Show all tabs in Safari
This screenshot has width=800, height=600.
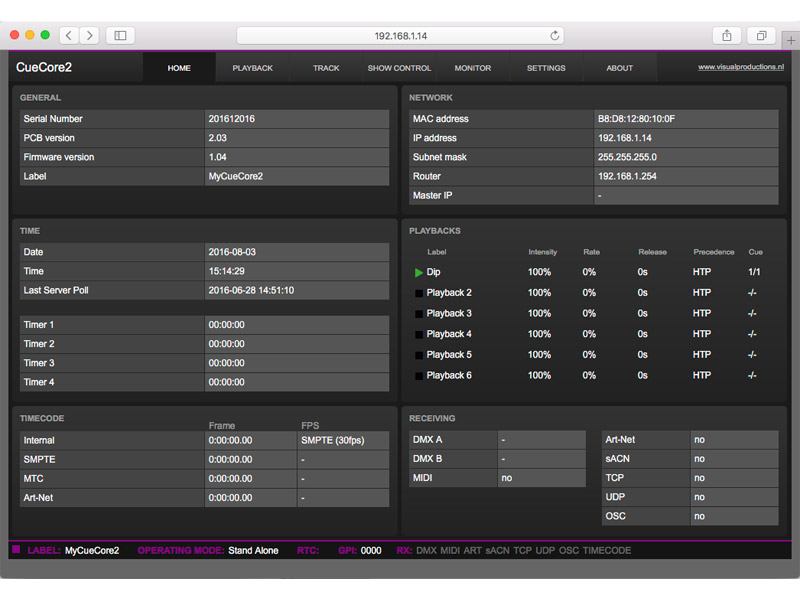[x=761, y=35]
